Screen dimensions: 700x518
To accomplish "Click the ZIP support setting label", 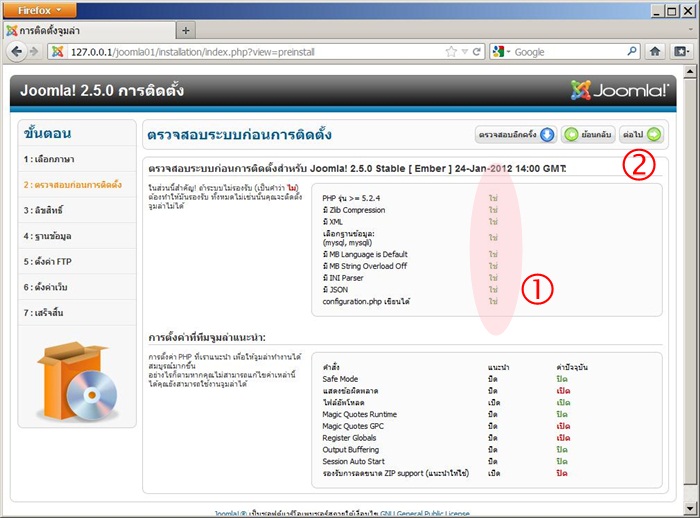I will click(x=396, y=473).
